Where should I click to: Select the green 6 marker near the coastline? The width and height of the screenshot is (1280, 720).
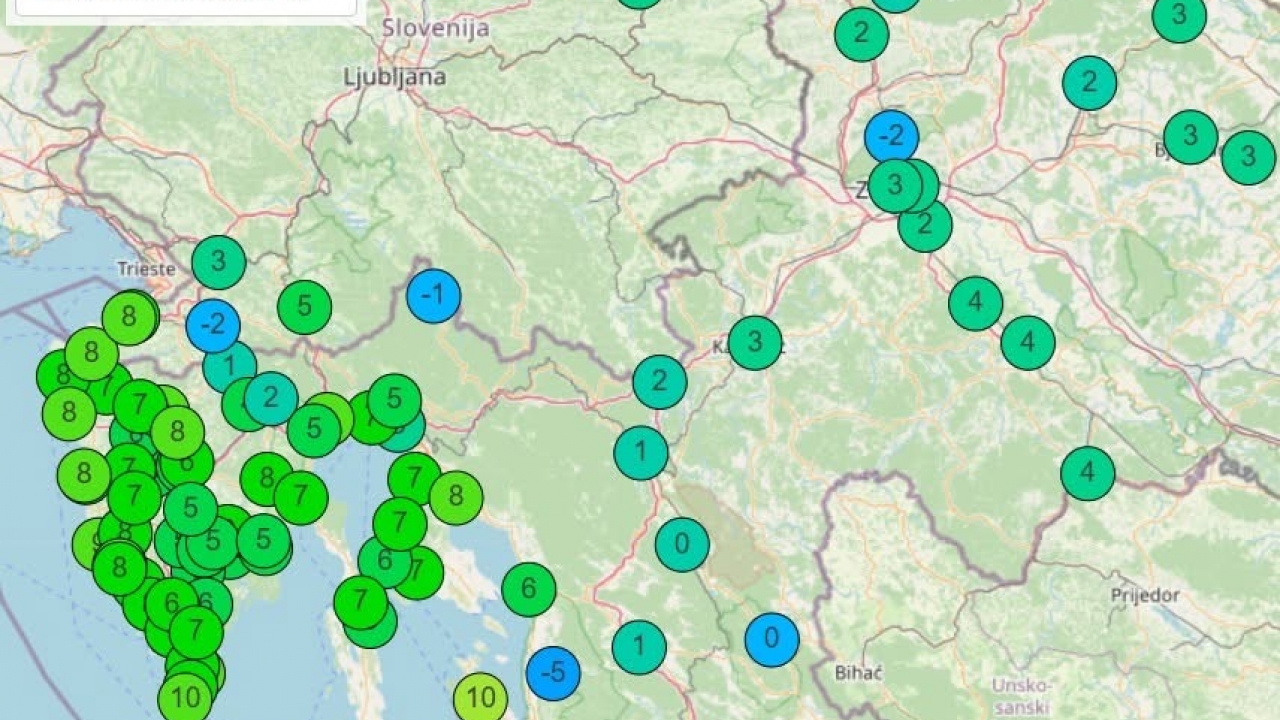[527, 587]
